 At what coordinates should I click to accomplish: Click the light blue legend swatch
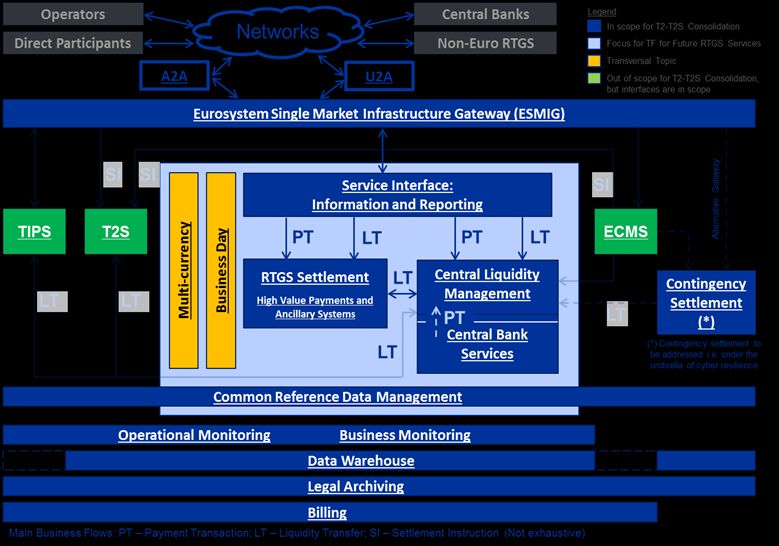[594, 43]
